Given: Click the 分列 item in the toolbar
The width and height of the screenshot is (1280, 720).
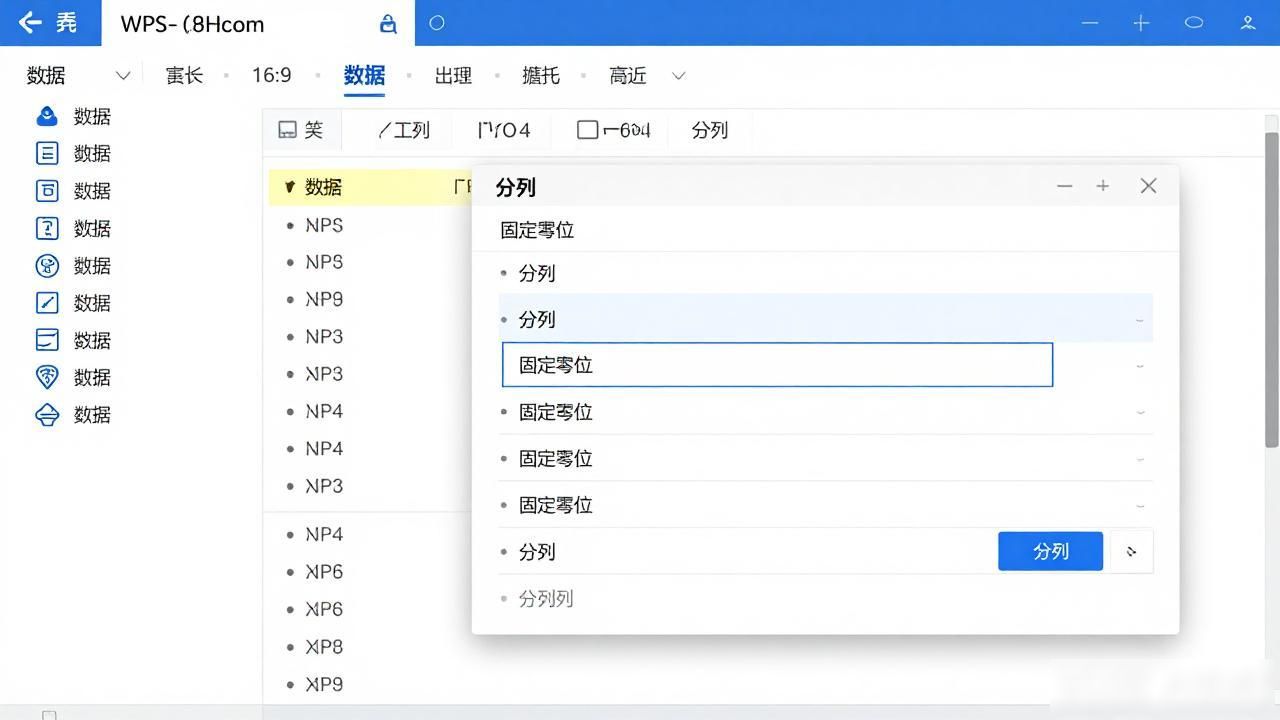Looking at the screenshot, I should [710, 130].
